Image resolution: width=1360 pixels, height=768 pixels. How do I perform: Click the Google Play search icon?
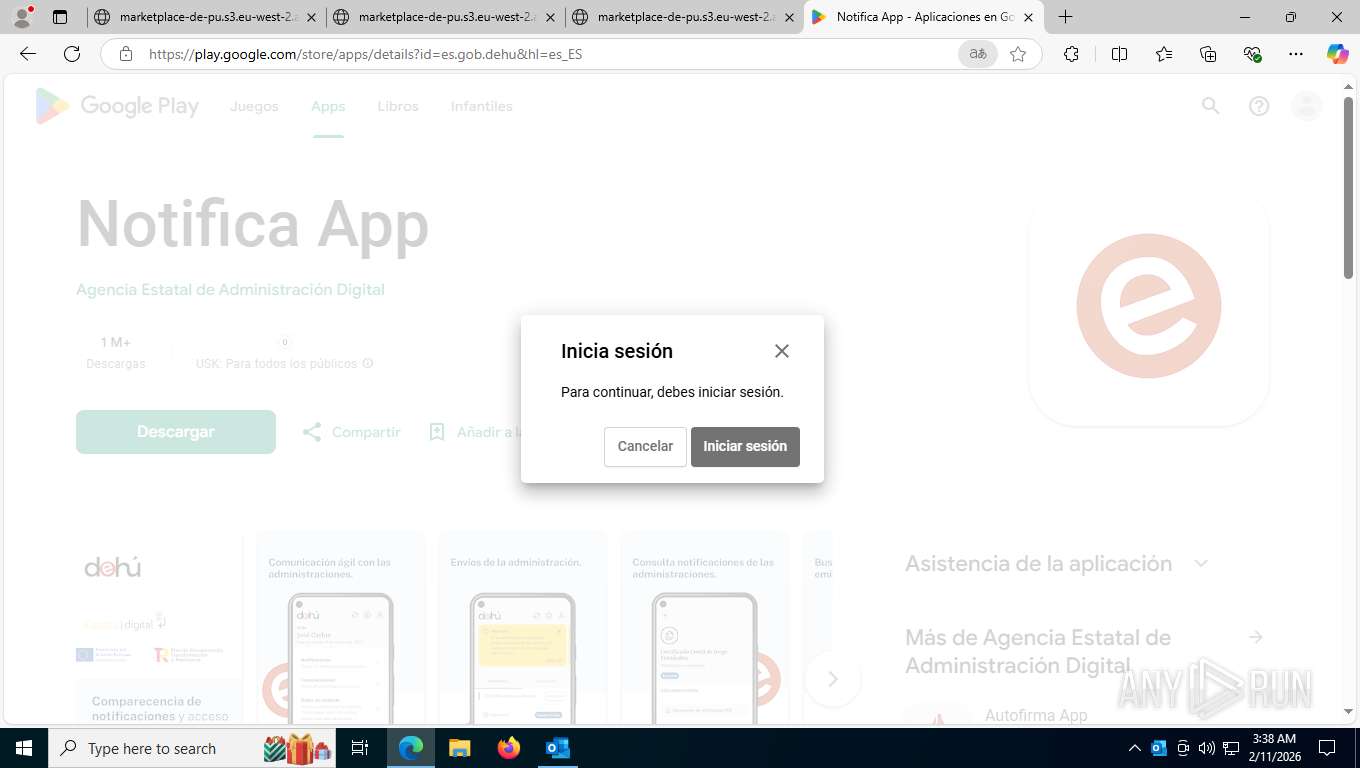pyautogui.click(x=1210, y=106)
